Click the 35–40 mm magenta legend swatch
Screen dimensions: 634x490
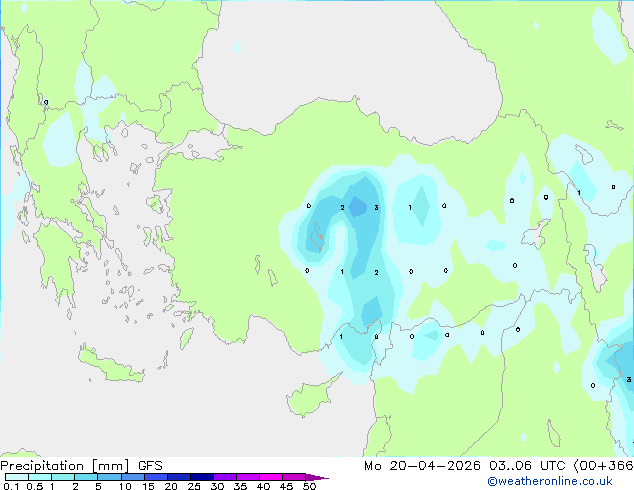[x=248, y=477]
